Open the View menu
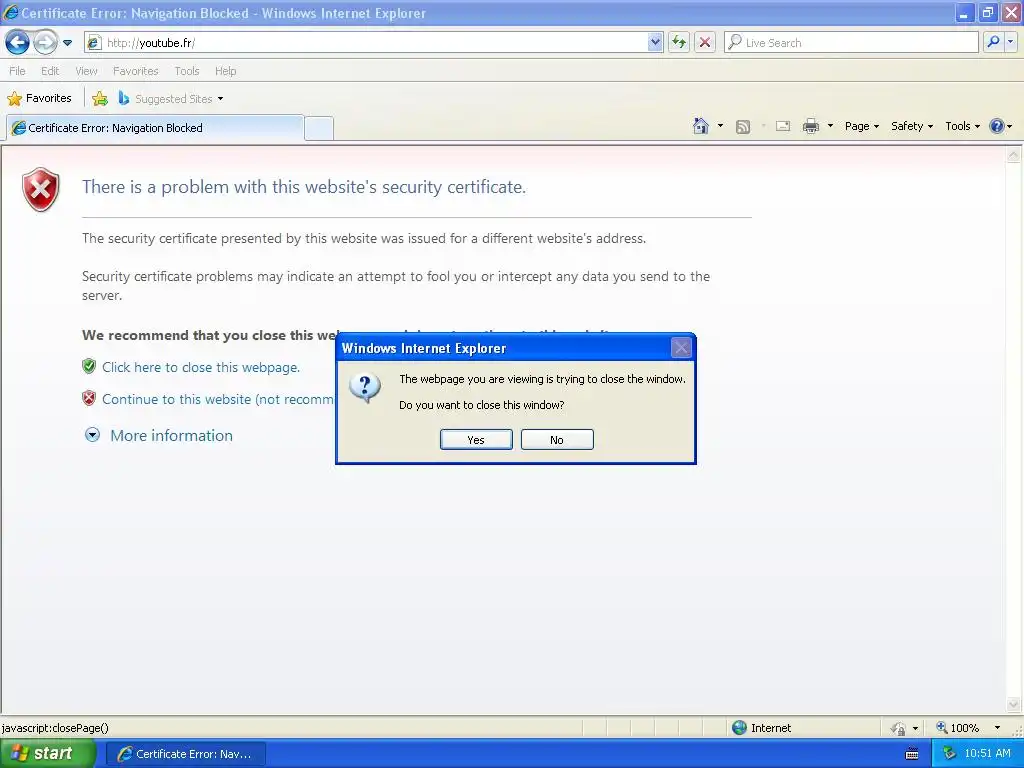This screenshot has height=768, width=1024. coord(86,71)
